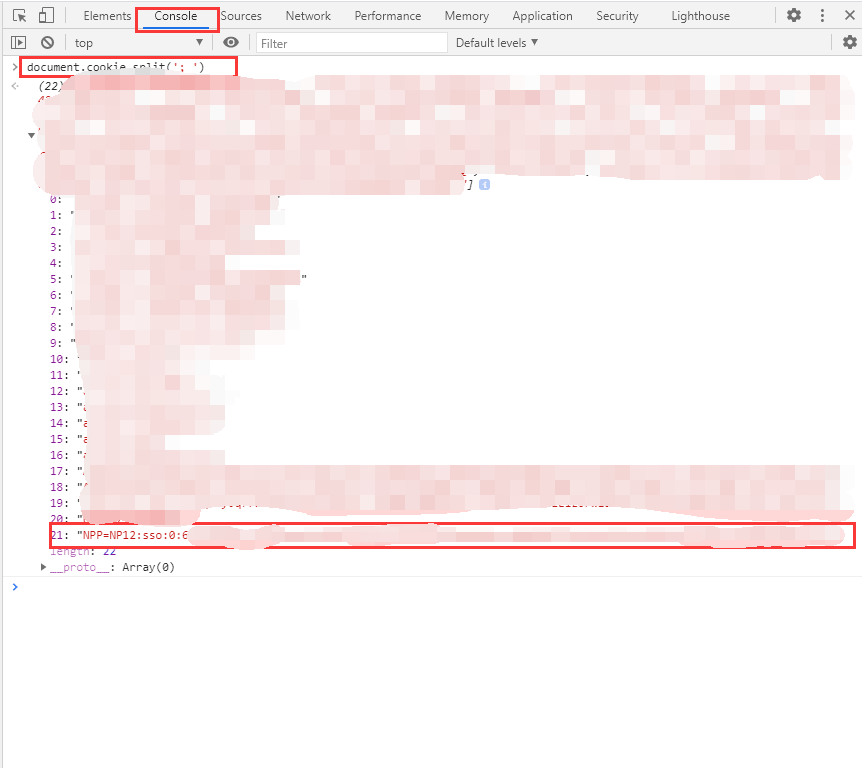Select array item 21 NPP cookie entry
The image size is (862, 768).
pos(130,536)
